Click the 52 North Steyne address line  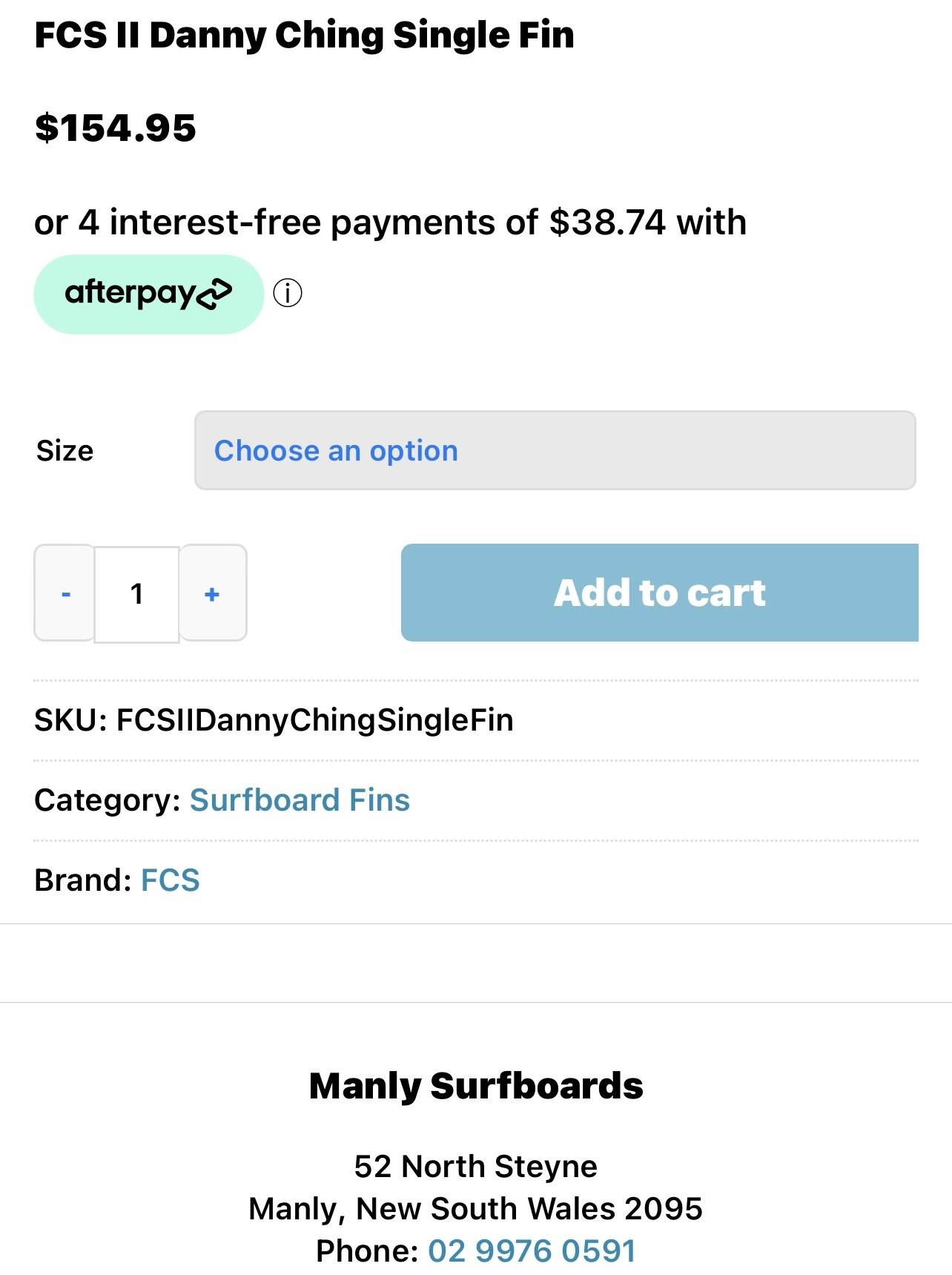pyautogui.click(x=475, y=1166)
